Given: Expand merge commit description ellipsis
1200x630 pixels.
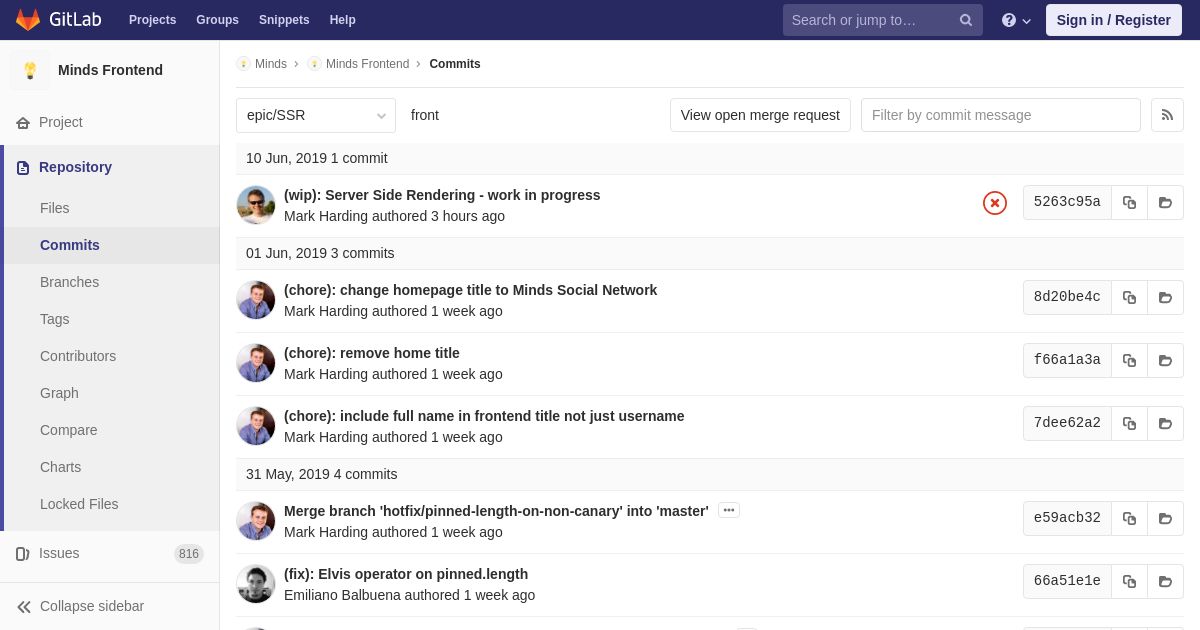Looking at the screenshot, I should coord(729,510).
